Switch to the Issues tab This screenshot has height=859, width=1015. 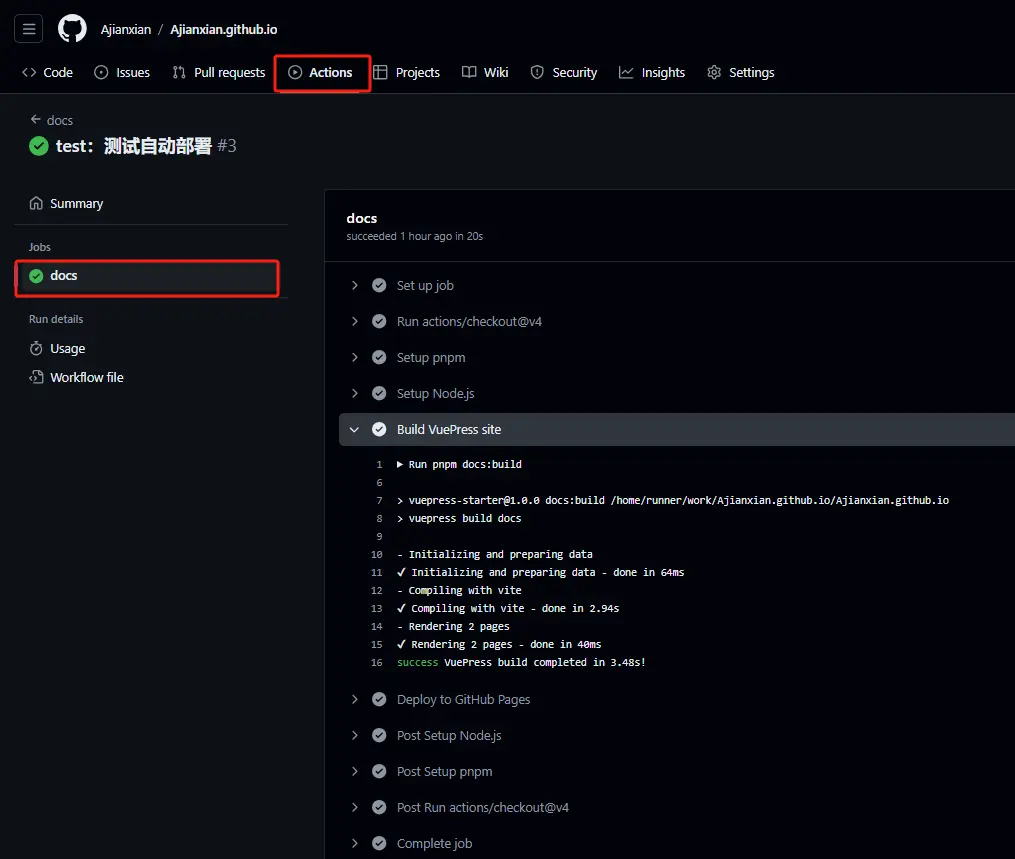point(122,73)
